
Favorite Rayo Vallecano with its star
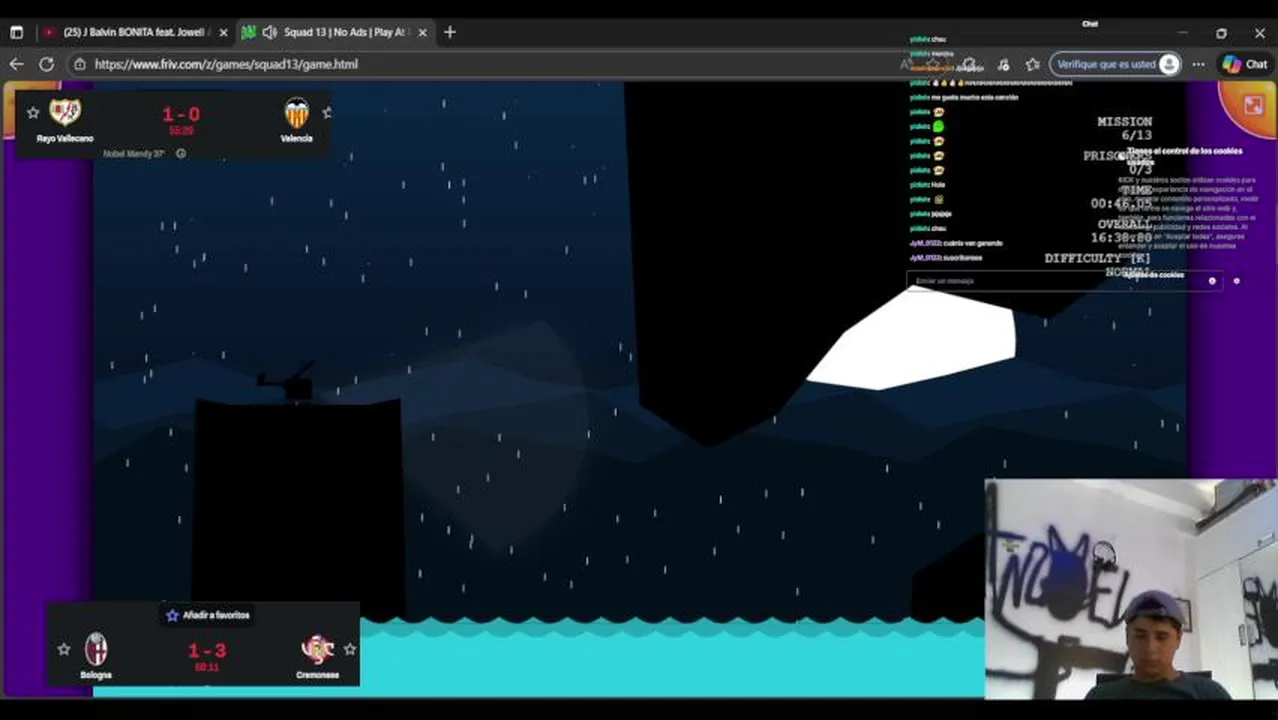click(33, 113)
